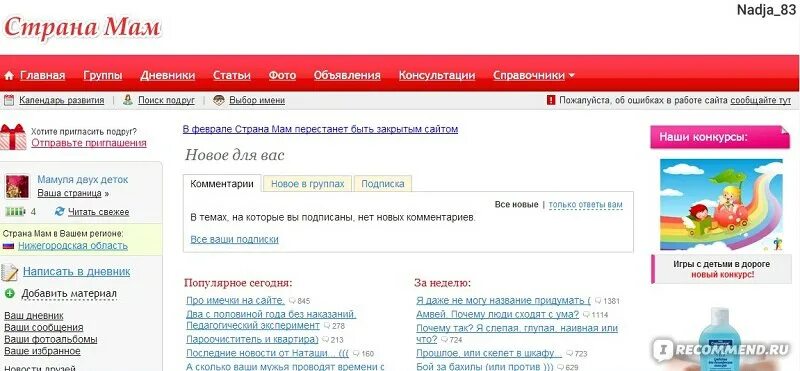The width and height of the screenshot is (800, 371).
Task: Click the green plus Добавить материал icon
Action: point(9,293)
